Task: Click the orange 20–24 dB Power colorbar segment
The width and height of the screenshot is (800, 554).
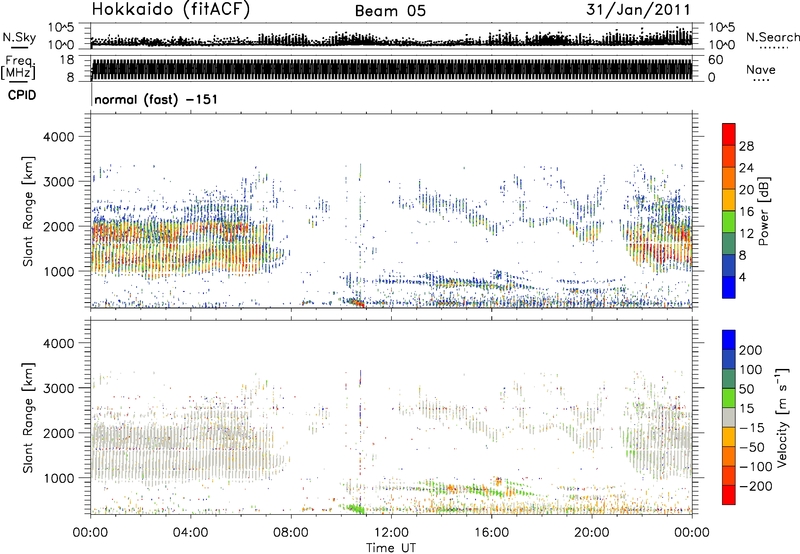Action: click(x=729, y=178)
